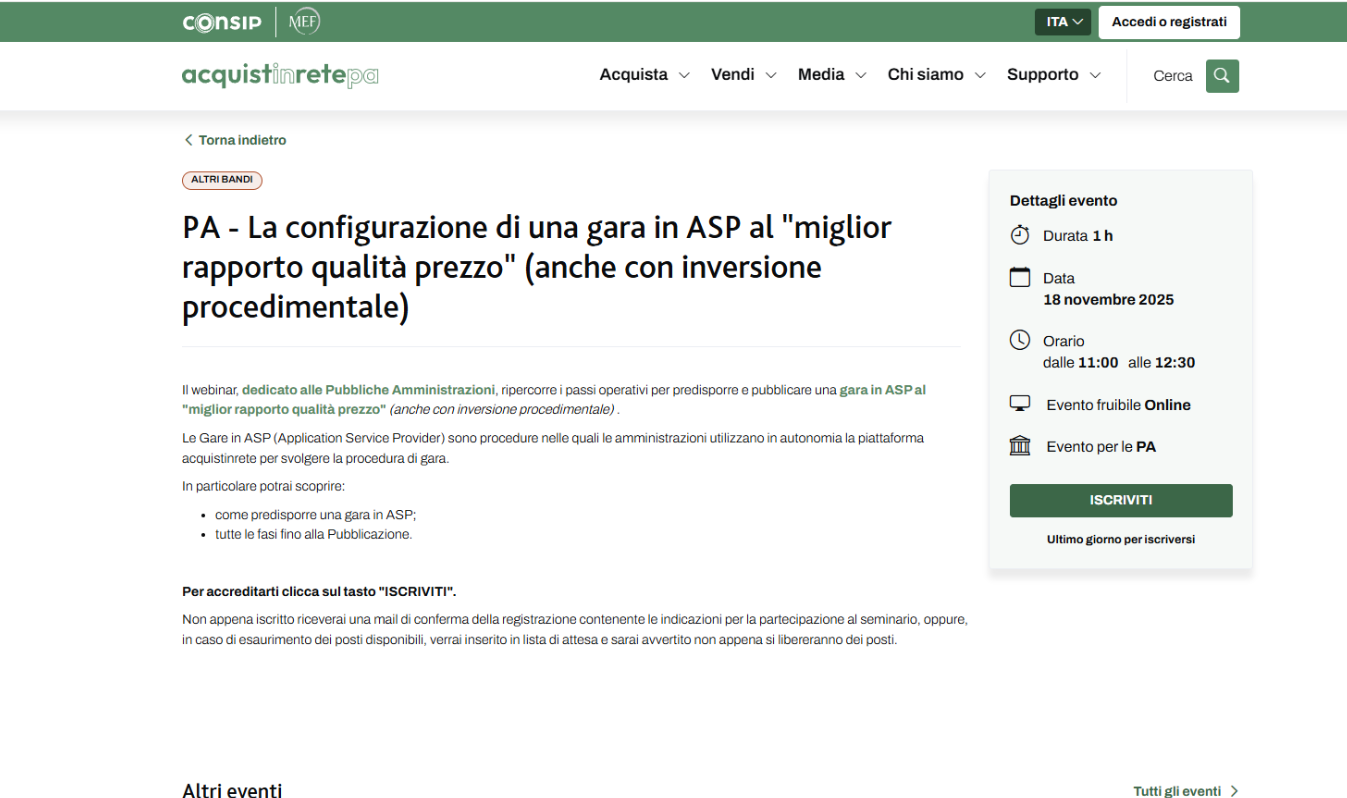Click the calendar Data icon
The height and width of the screenshot is (798, 1347).
[1019, 278]
